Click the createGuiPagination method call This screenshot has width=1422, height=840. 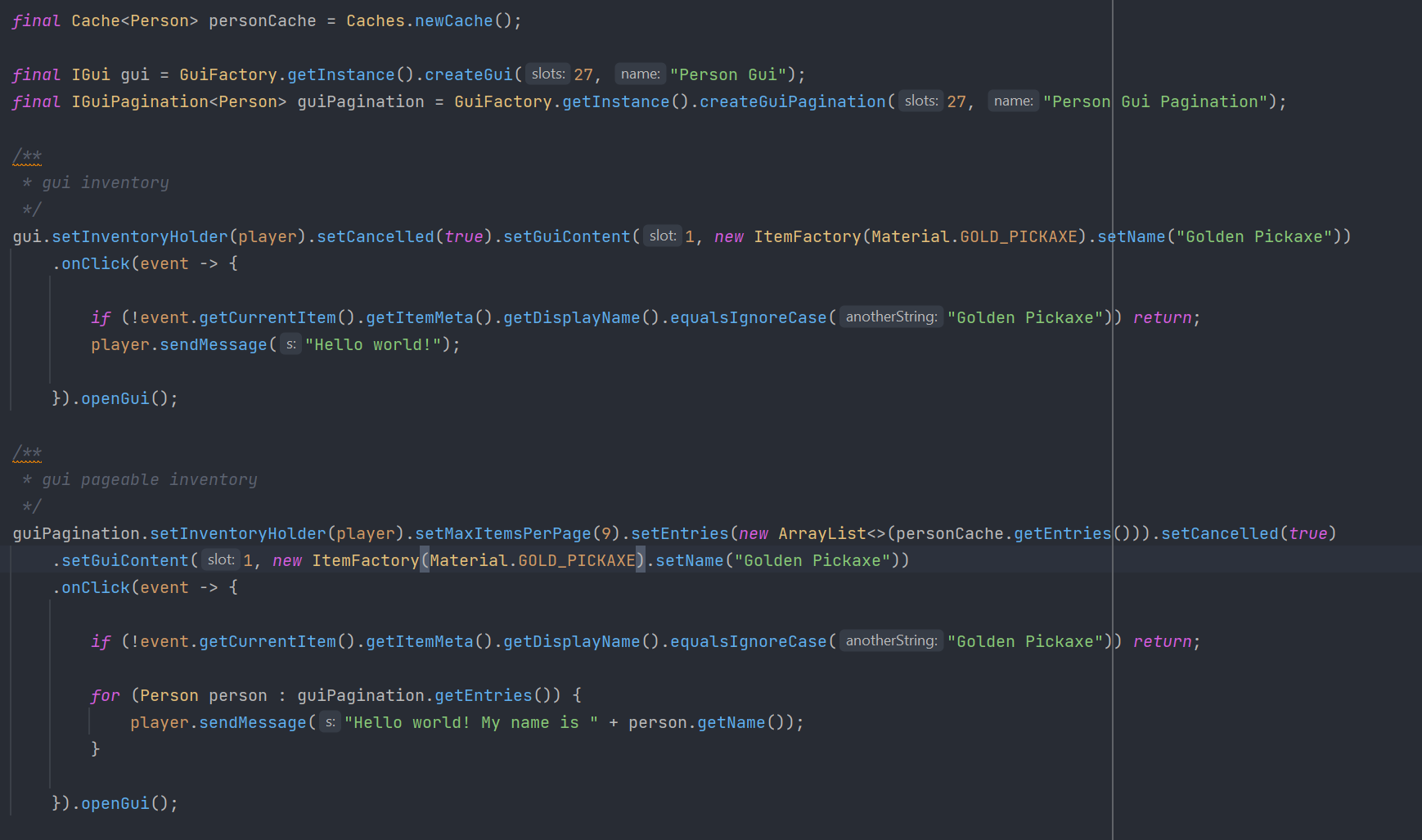pyautogui.click(x=793, y=101)
